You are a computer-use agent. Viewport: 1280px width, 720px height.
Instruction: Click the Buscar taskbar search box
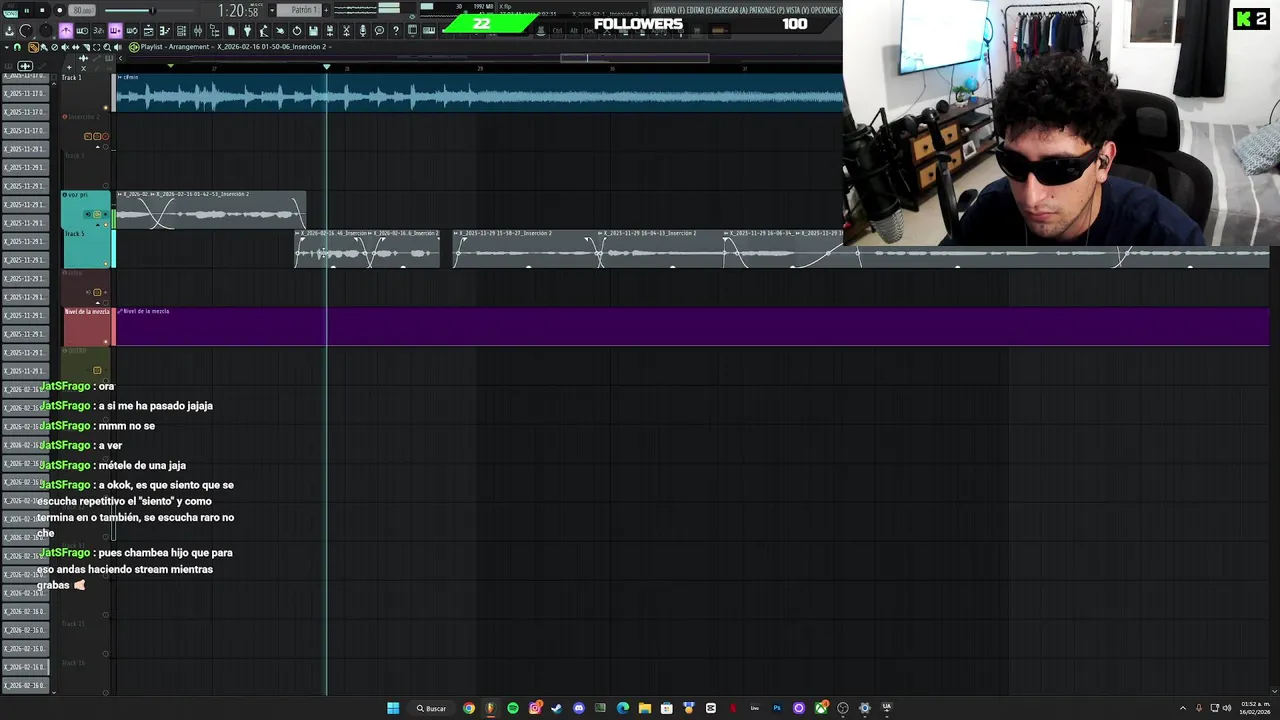[432, 708]
